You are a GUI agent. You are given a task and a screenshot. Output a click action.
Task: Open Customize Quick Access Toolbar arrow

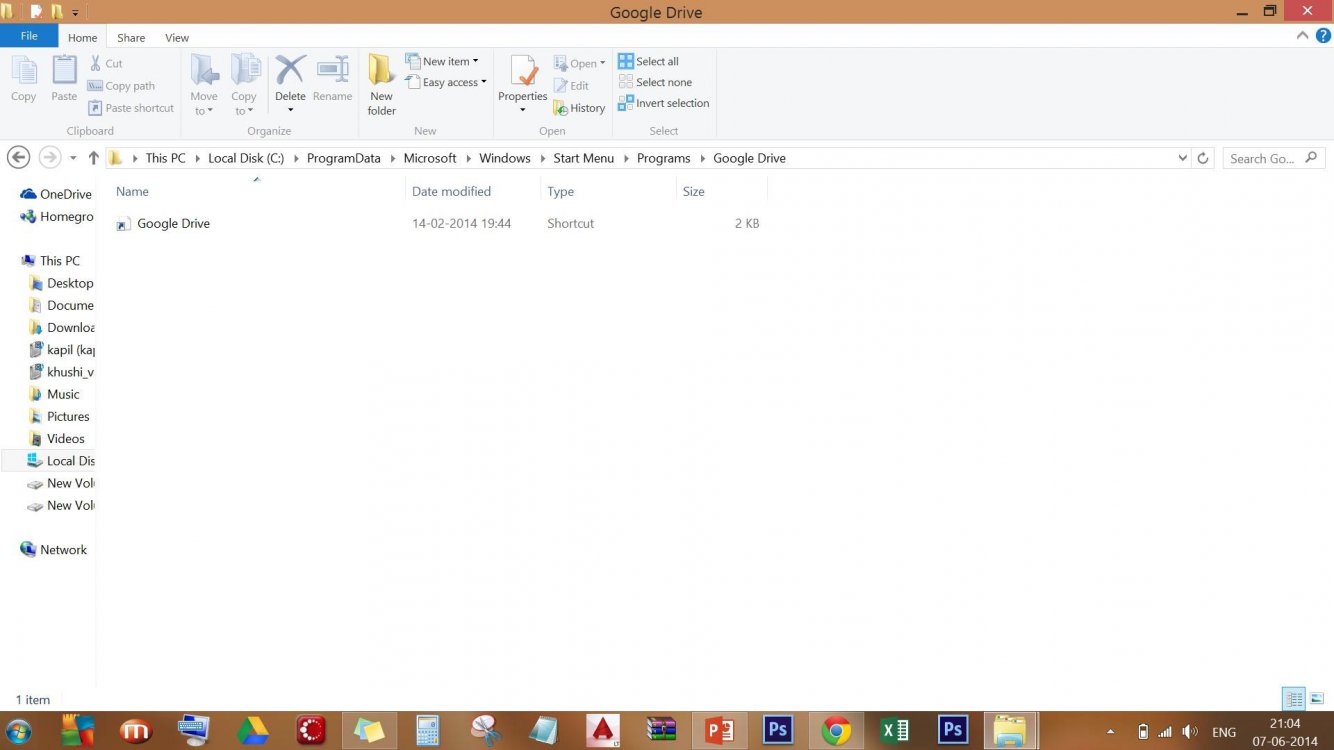[75, 13]
